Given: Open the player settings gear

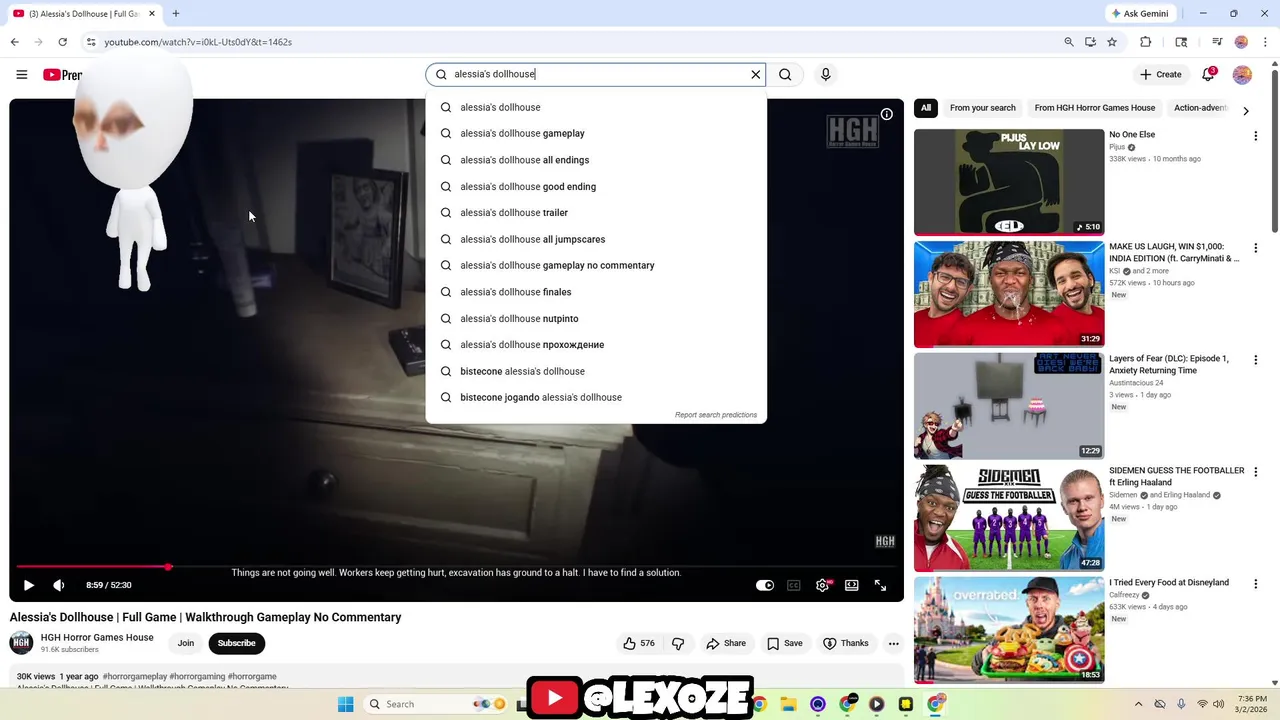Looking at the screenshot, I should coord(823,585).
